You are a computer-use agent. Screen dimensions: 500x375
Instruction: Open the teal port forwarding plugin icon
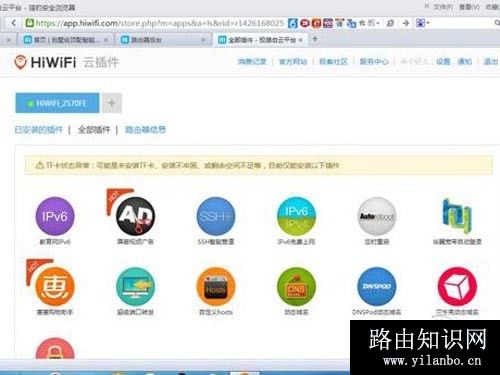click(135, 287)
